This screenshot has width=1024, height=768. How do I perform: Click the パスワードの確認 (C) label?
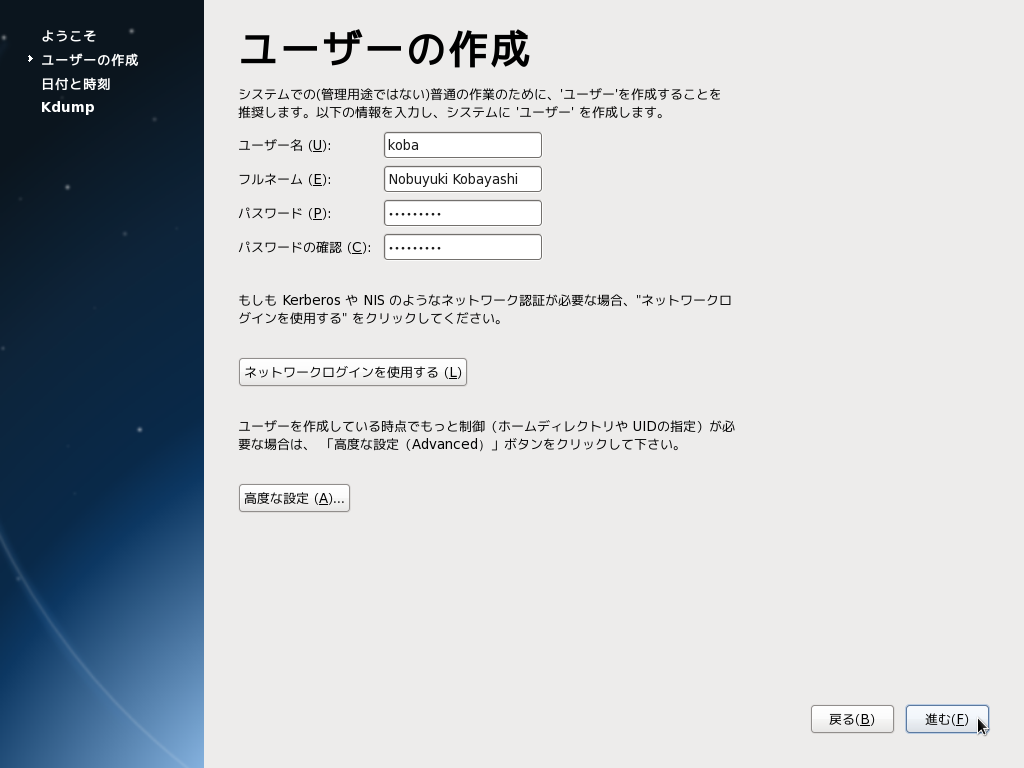tap(304, 247)
